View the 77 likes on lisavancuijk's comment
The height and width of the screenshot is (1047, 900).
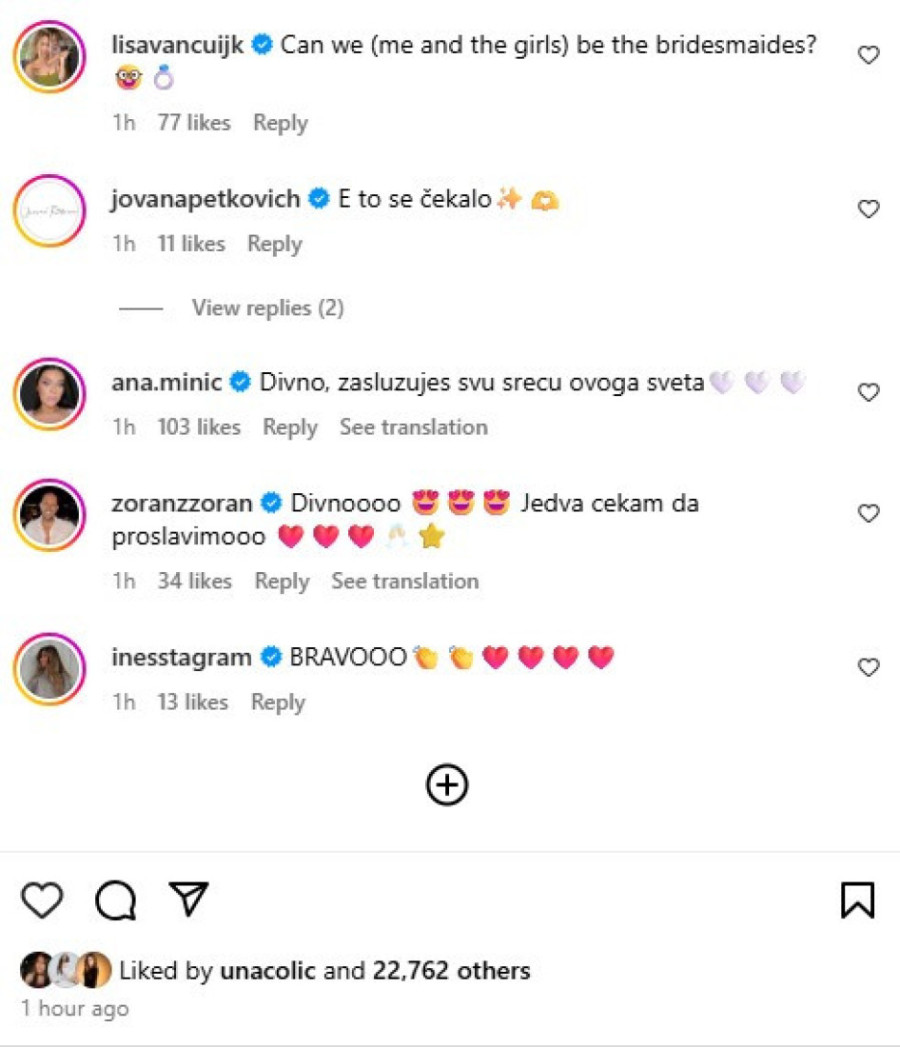pos(196,122)
